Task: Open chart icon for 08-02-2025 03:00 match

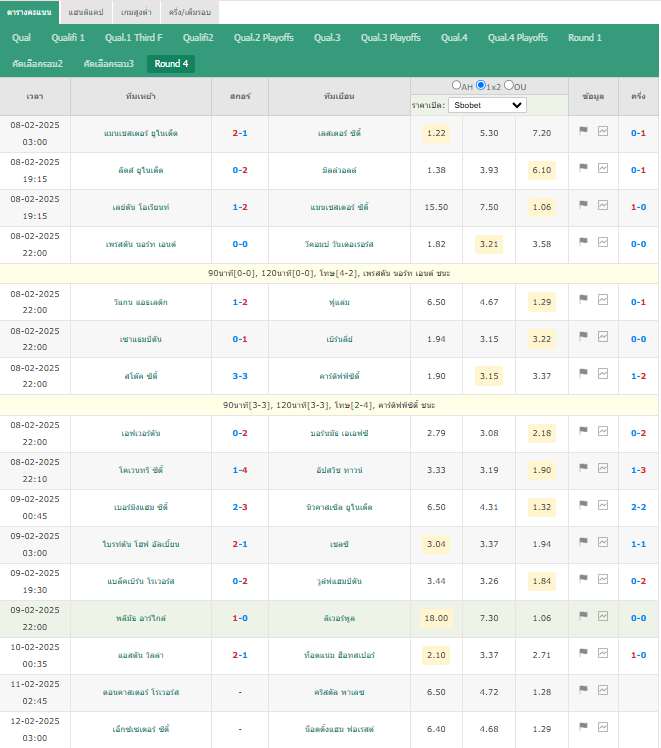Action: (603, 131)
